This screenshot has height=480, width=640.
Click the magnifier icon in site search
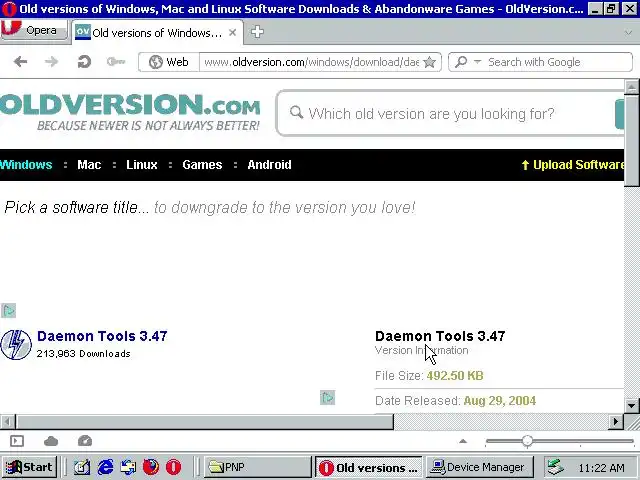(296, 112)
